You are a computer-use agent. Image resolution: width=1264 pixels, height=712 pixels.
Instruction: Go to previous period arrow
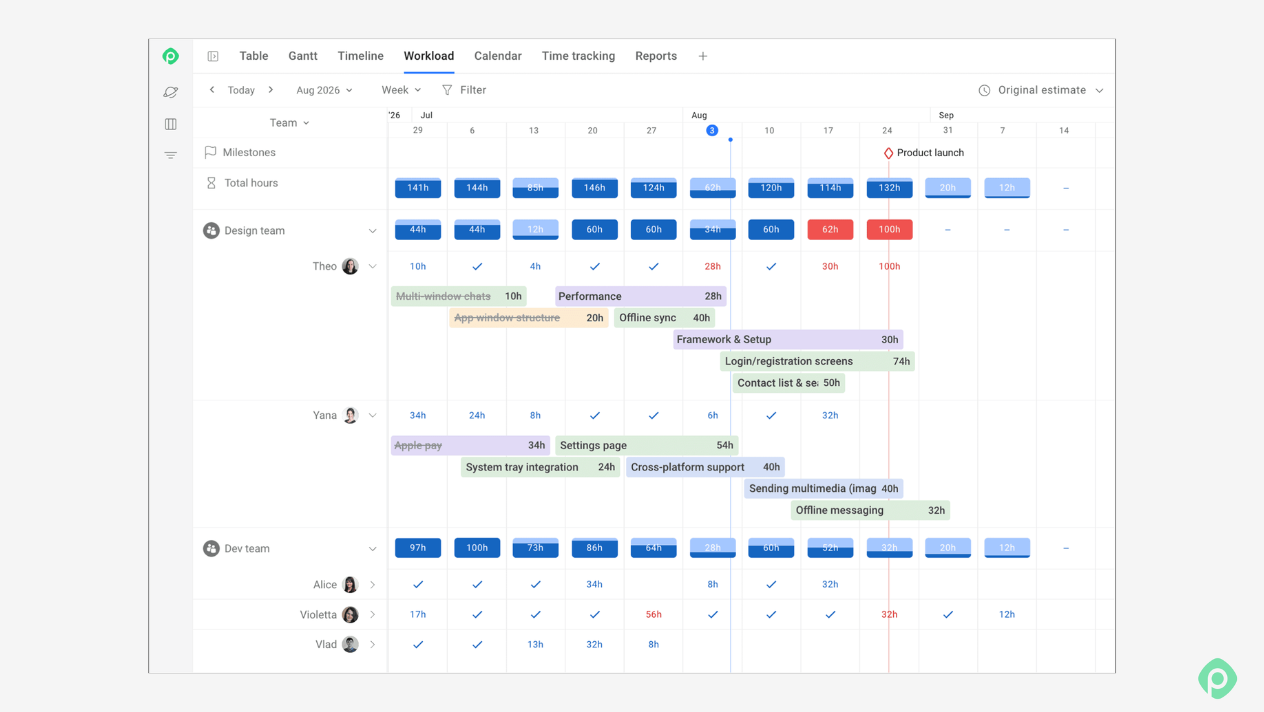click(212, 90)
